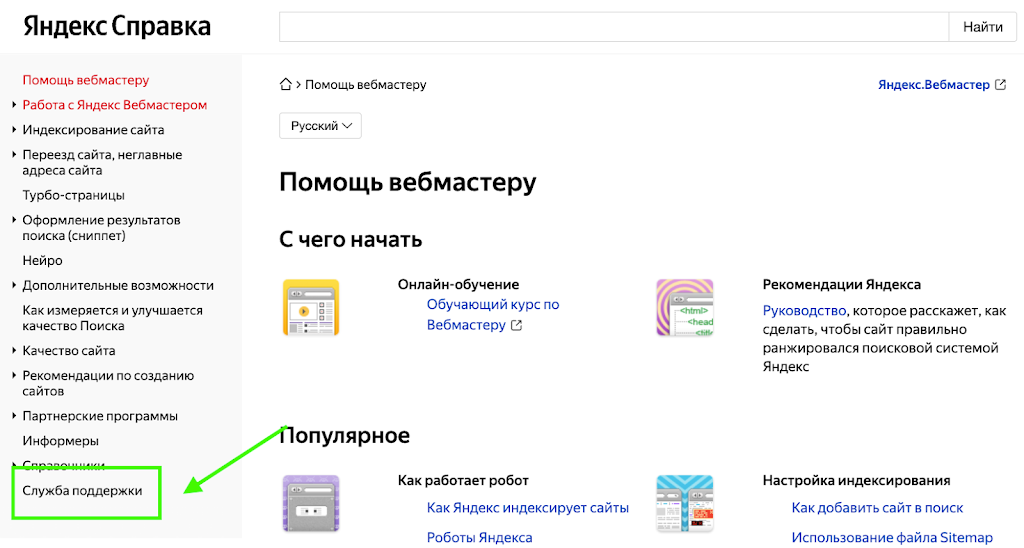The height and width of the screenshot is (548, 1024).
Task: Open Обучающий курс по Вебмастеру link
Action: coord(493,315)
